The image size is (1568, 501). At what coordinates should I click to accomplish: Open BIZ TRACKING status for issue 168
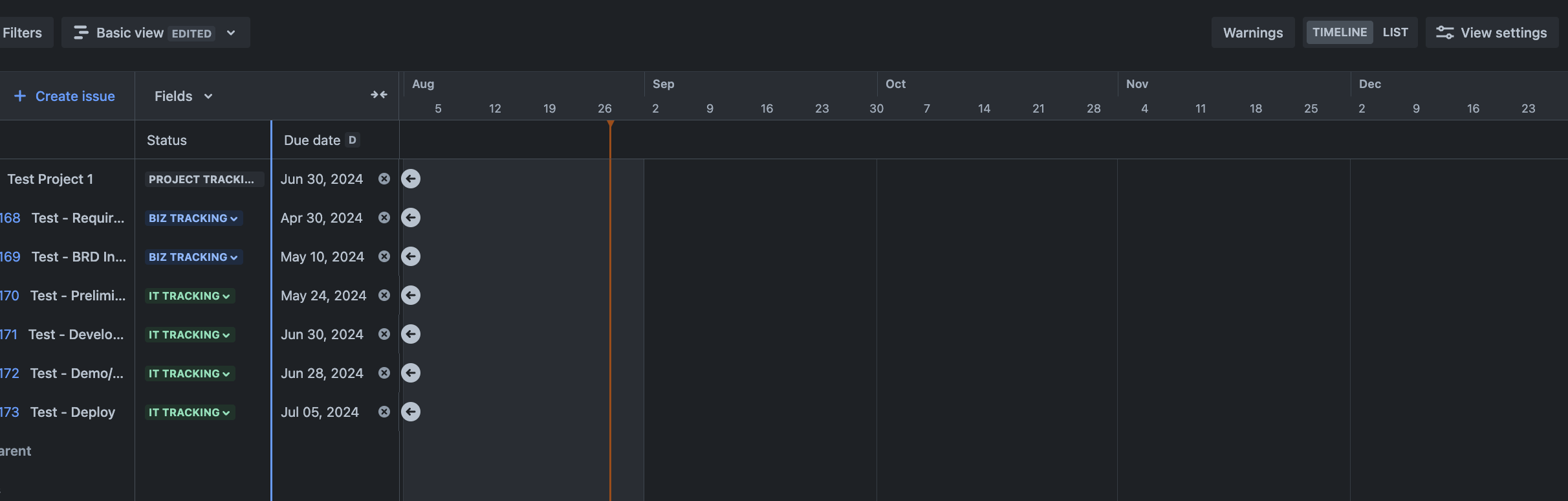click(x=193, y=218)
